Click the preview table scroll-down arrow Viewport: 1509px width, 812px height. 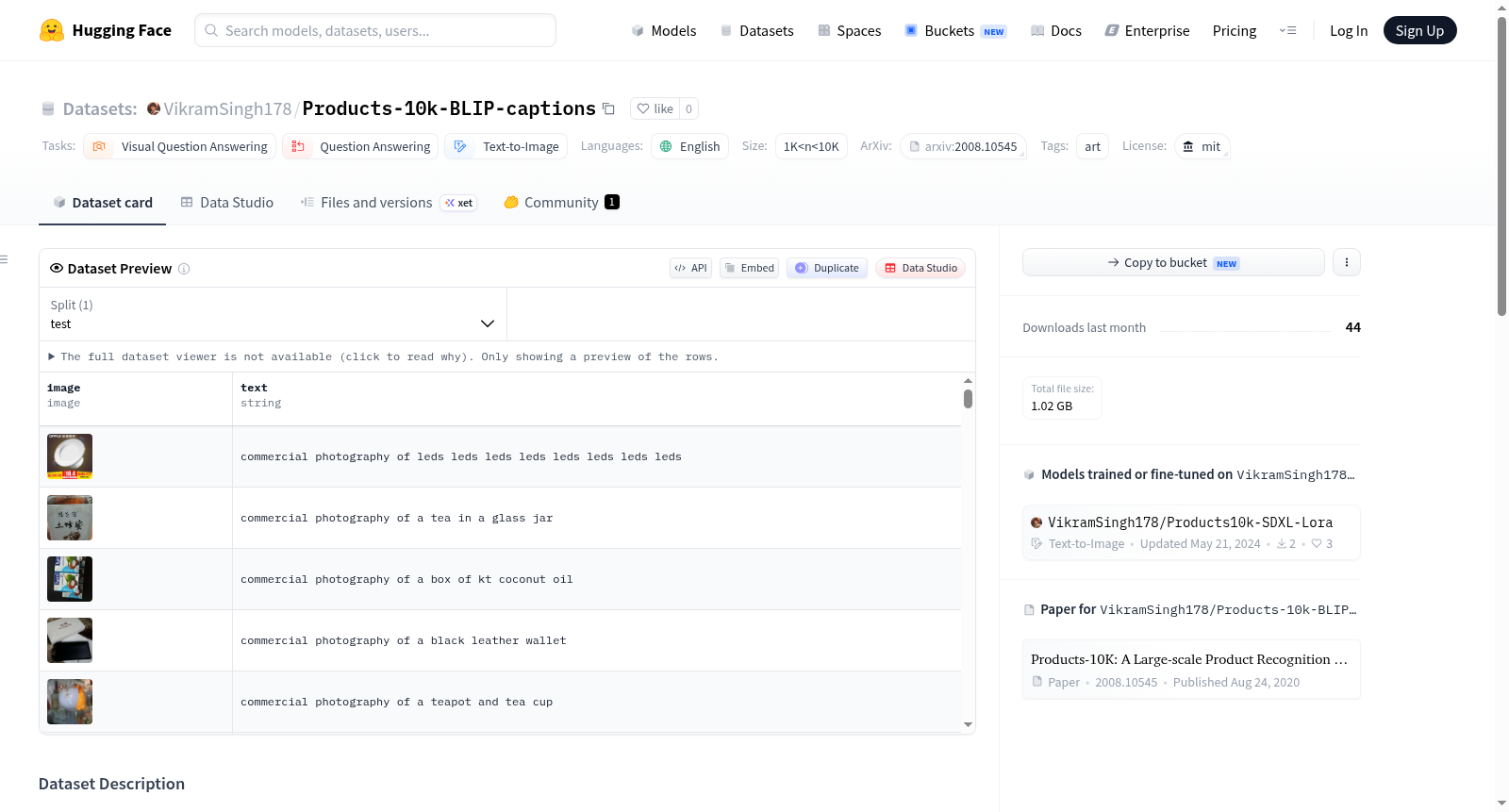968,724
